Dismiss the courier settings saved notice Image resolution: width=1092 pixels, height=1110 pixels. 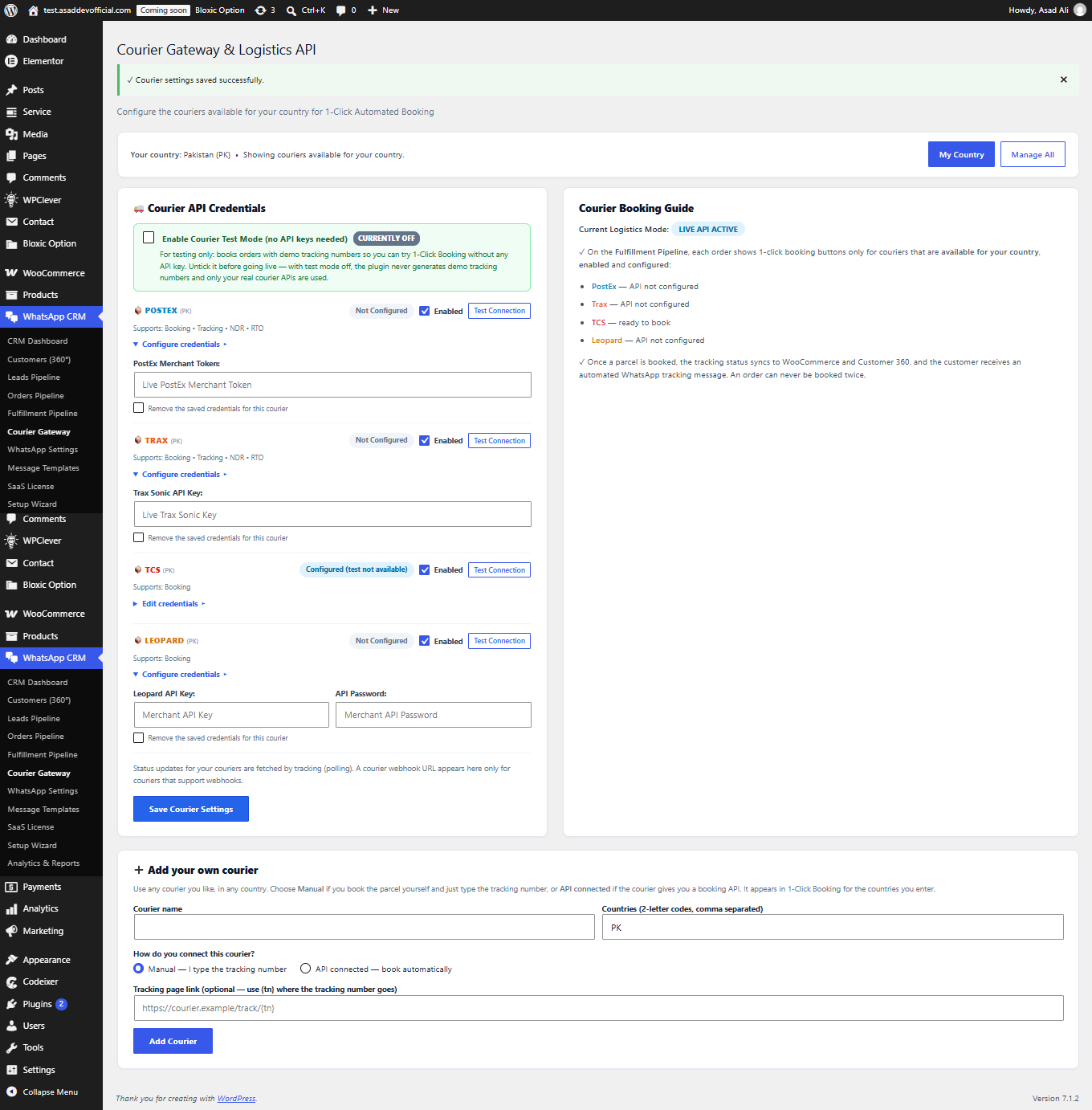[1063, 80]
